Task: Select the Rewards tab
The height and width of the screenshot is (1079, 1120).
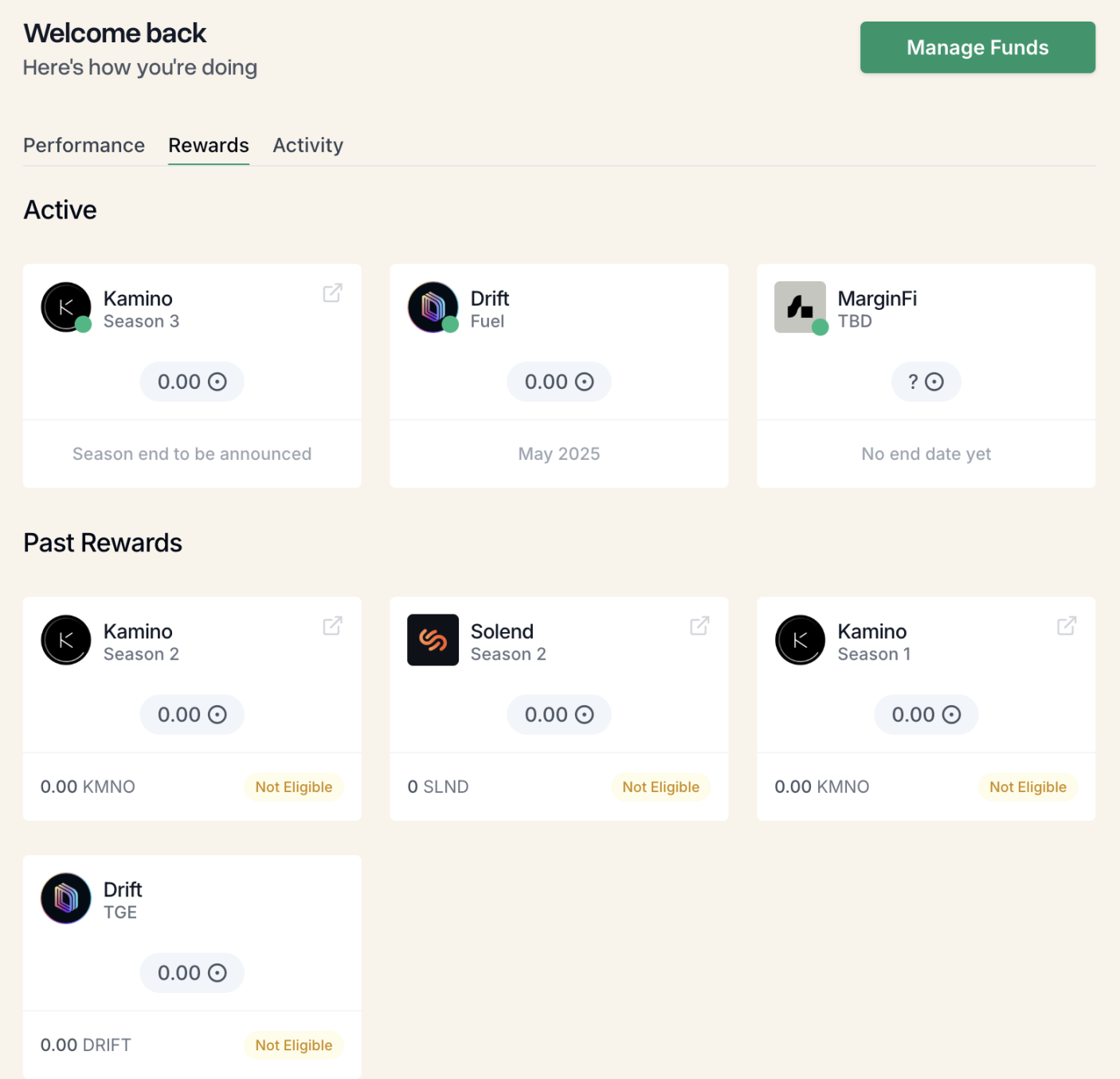Action: tap(209, 145)
